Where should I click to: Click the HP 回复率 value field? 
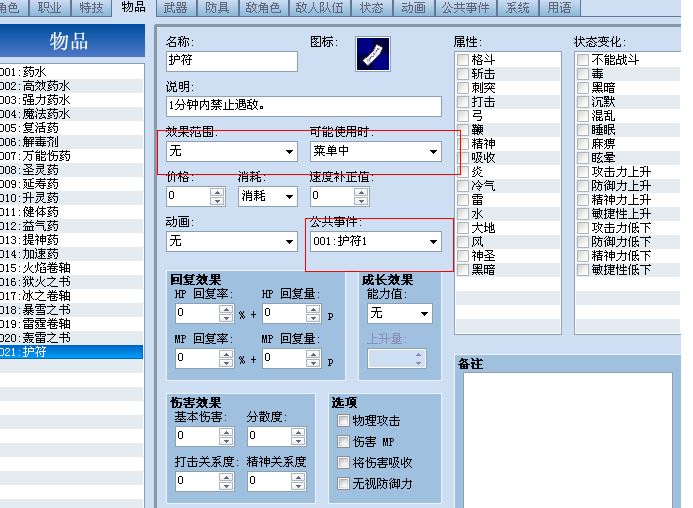[197, 313]
